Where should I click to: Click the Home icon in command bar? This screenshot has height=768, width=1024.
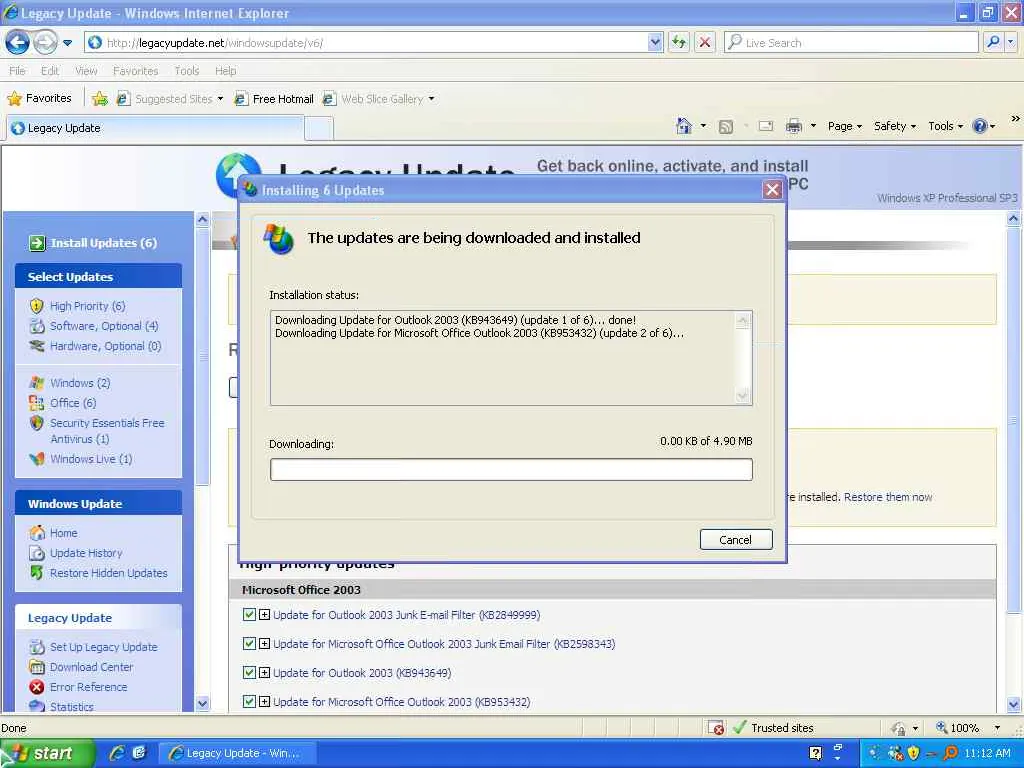tap(683, 125)
